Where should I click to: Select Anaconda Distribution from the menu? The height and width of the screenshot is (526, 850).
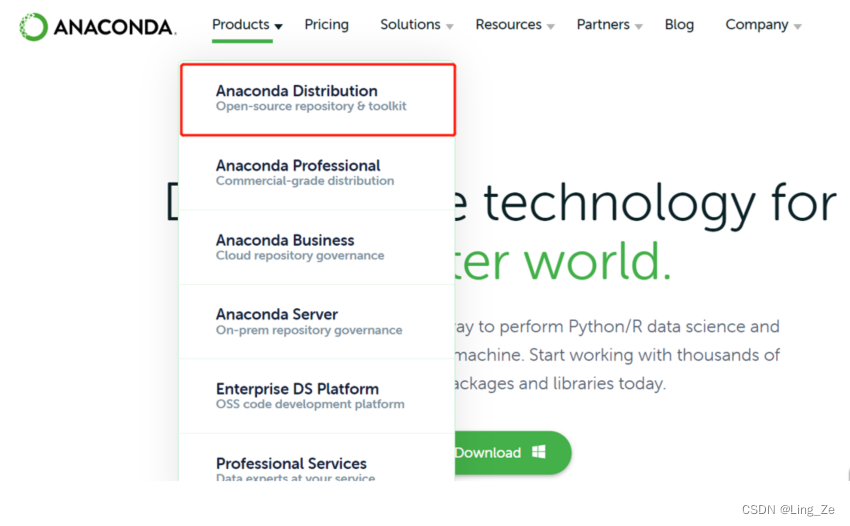[318, 99]
